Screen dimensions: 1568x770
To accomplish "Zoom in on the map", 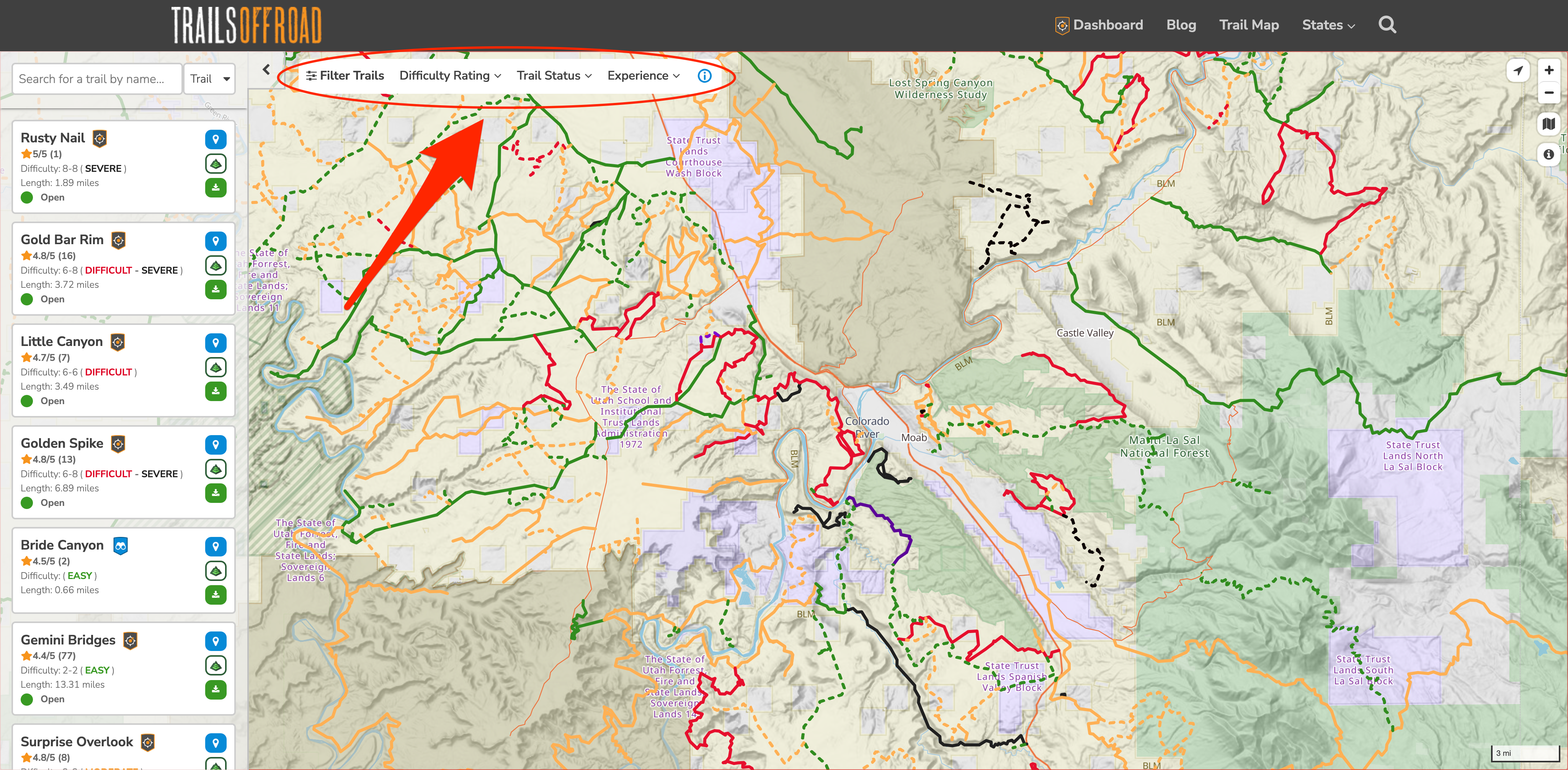I will point(1548,70).
